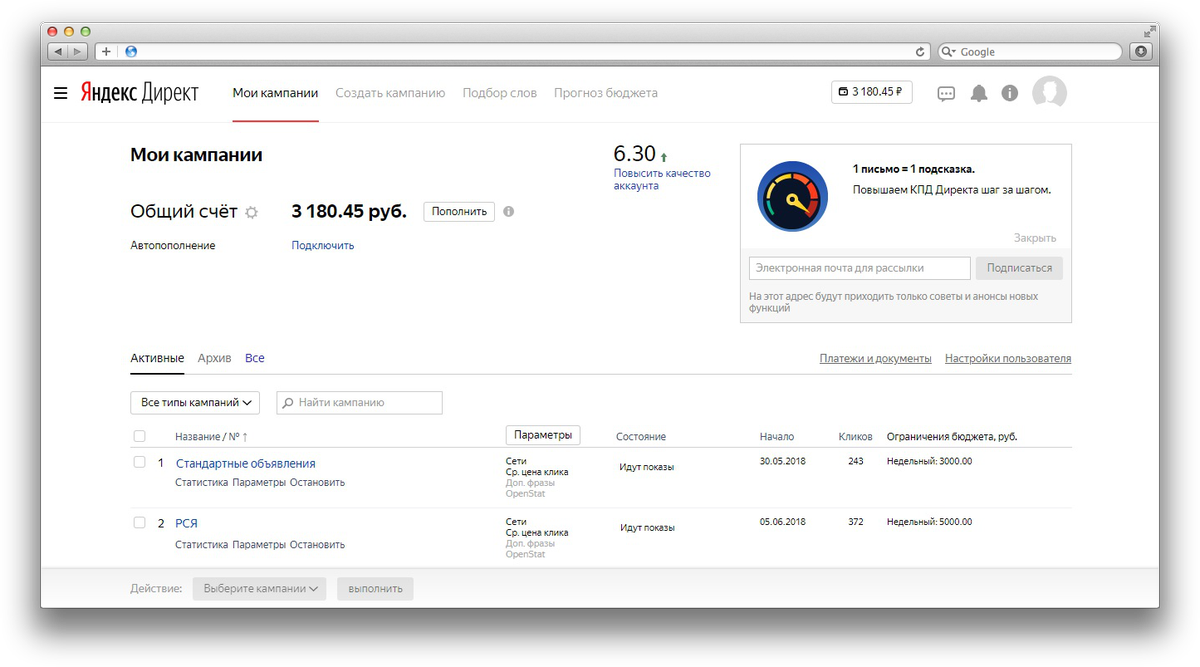Open Статистика for Стандартные объявления
This screenshot has width=1200, height=667.
[201, 482]
